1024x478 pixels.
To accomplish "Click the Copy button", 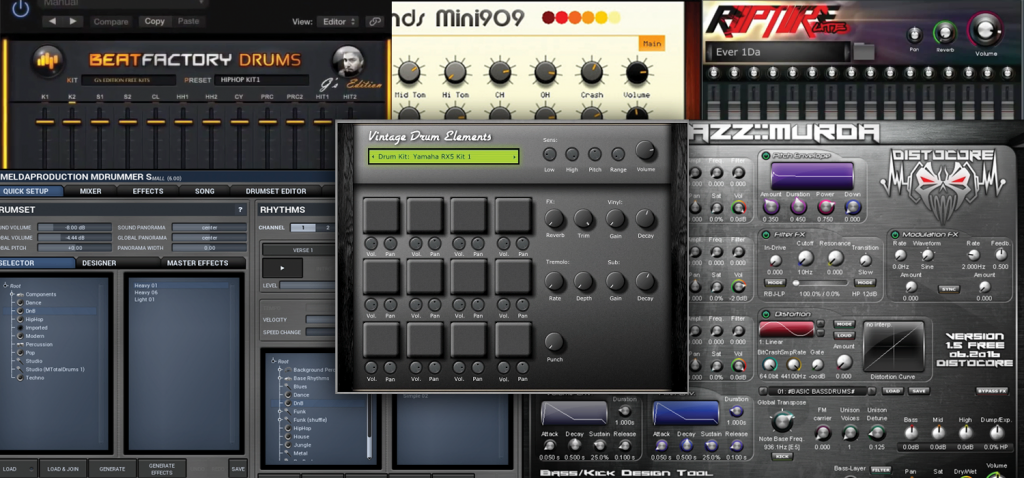I will [x=155, y=22].
